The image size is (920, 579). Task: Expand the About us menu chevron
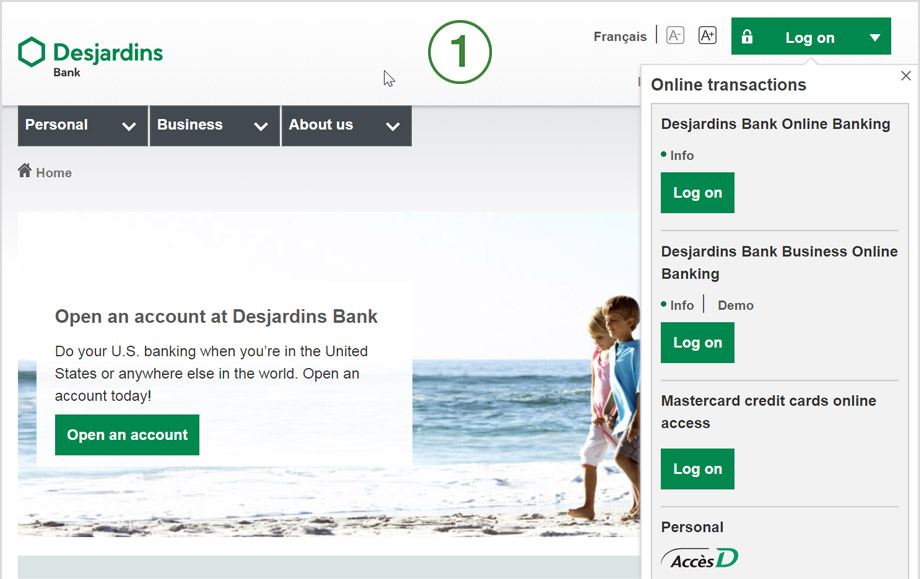393,126
